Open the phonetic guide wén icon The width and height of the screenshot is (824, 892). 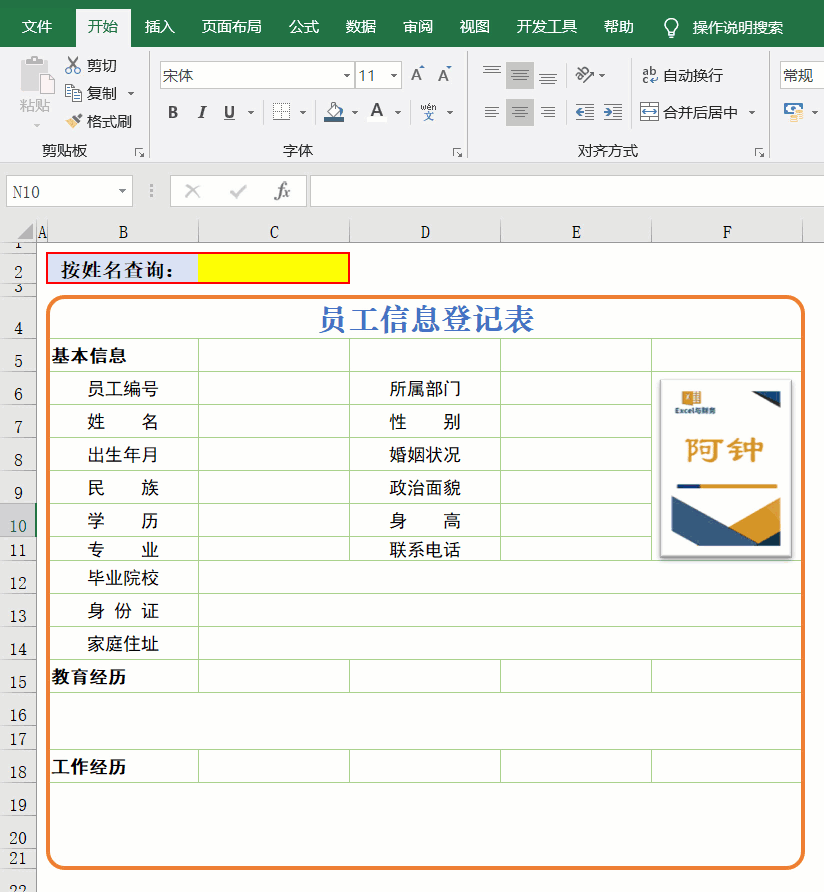pyautogui.click(x=429, y=112)
